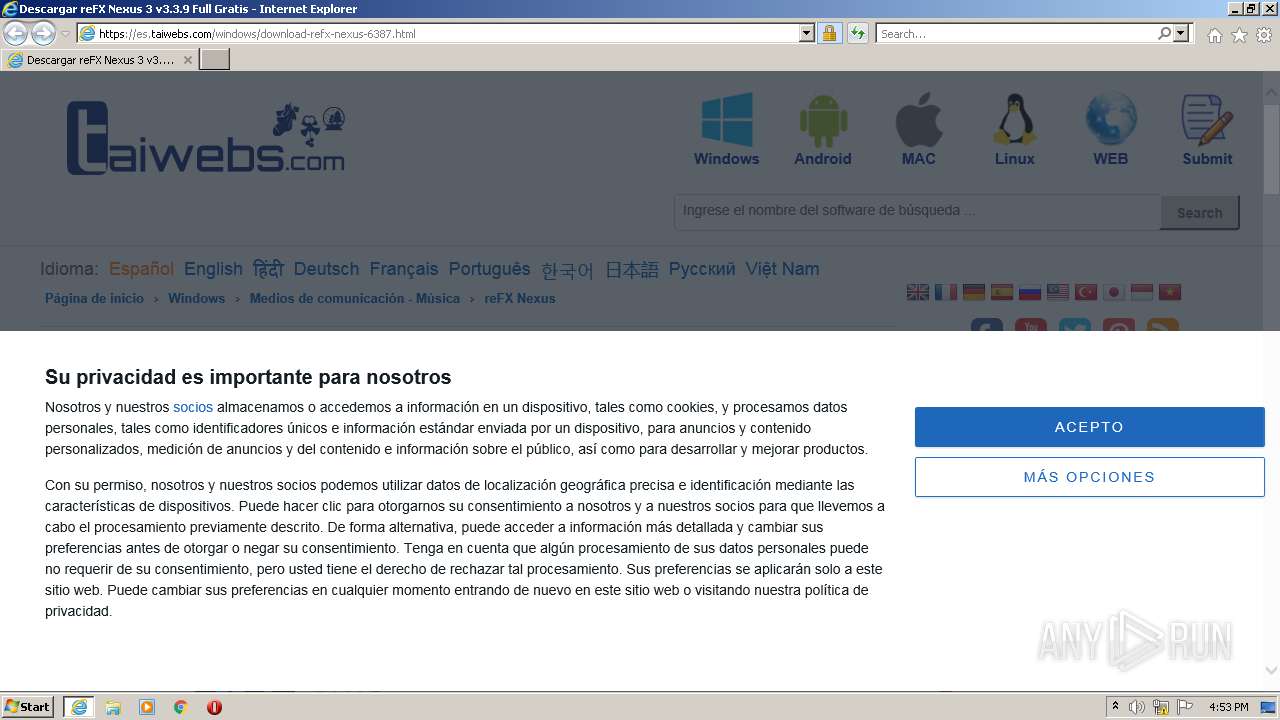The width and height of the screenshot is (1280, 720).
Task: Switch language to हिंदी
Action: click(x=268, y=269)
